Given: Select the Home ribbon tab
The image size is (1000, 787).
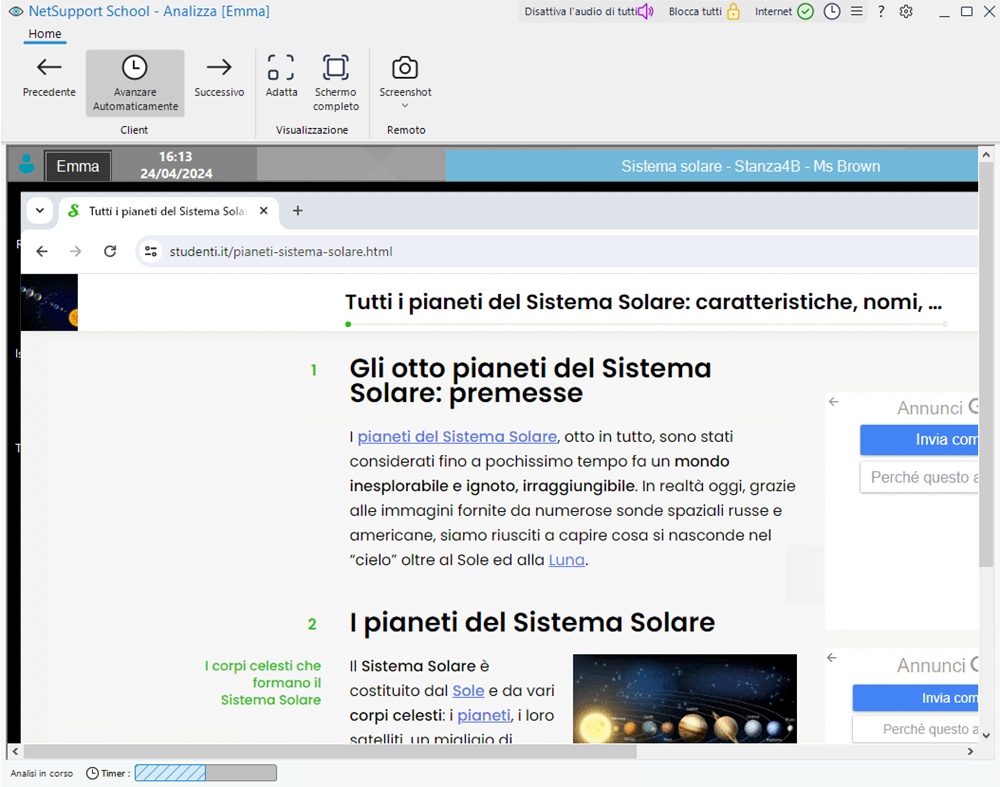Looking at the screenshot, I should (x=45, y=34).
